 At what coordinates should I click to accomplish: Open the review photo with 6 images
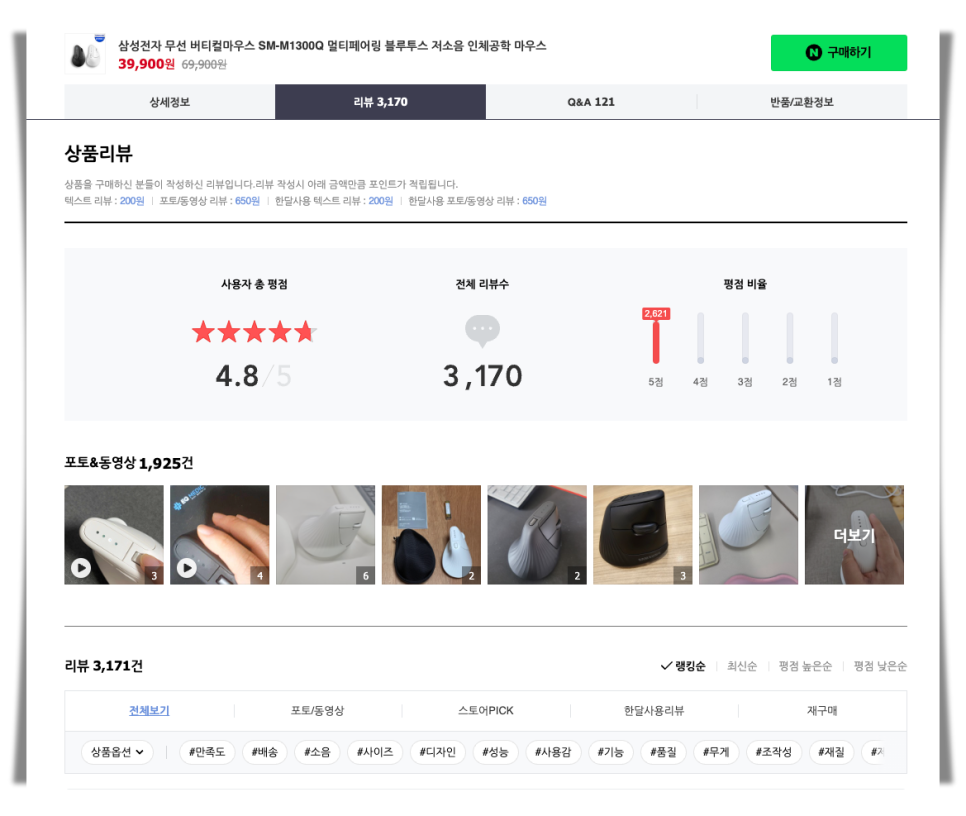[325, 535]
